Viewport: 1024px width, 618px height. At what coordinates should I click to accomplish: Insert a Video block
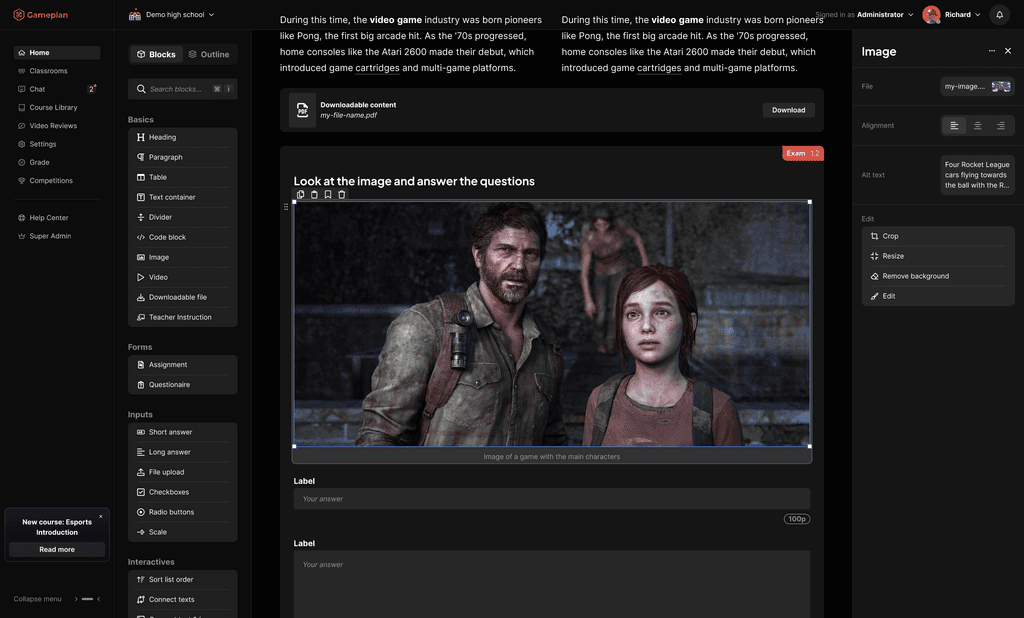pos(183,277)
